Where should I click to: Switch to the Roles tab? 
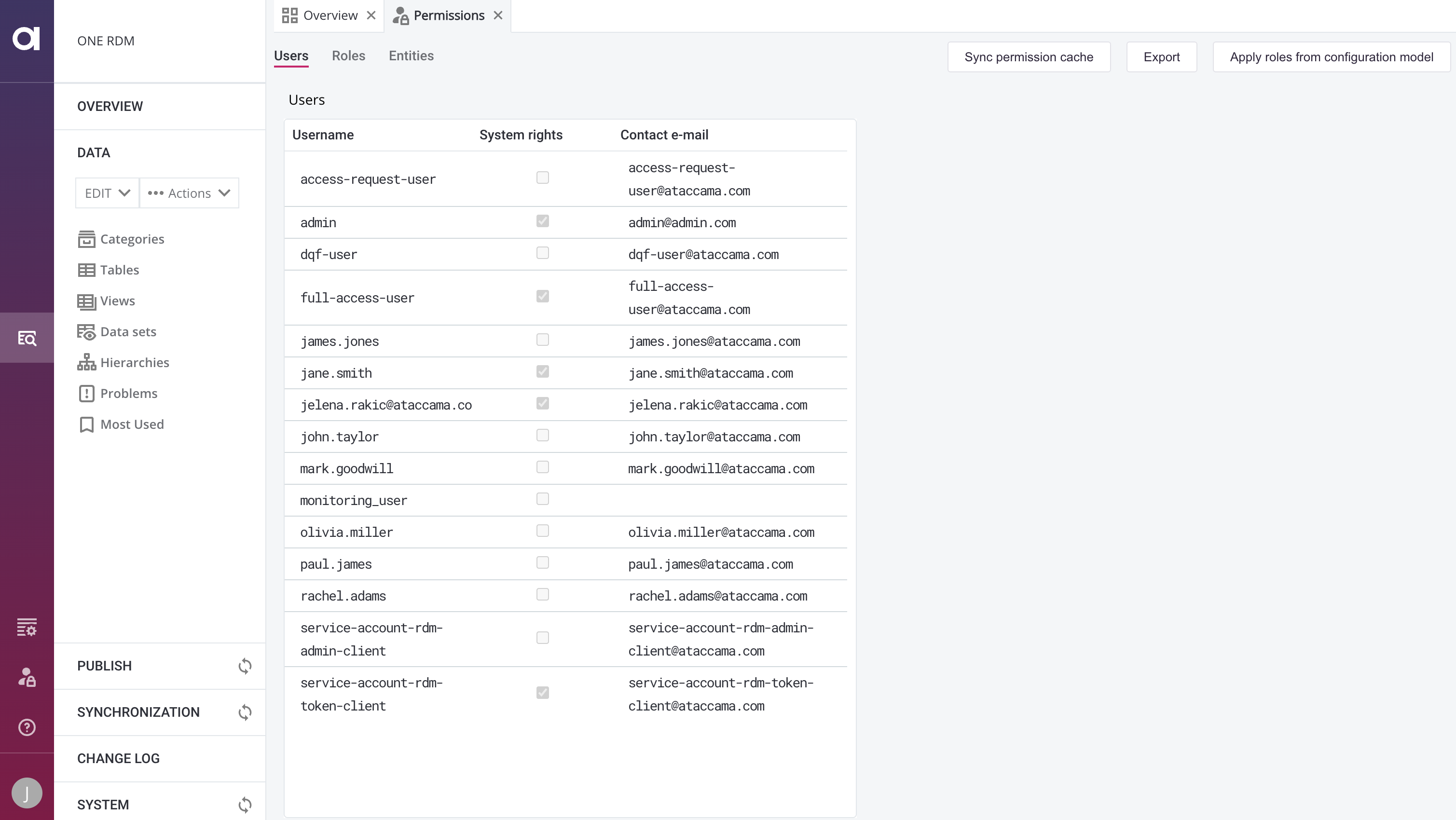pyautogui.click(x=348, y=56)
